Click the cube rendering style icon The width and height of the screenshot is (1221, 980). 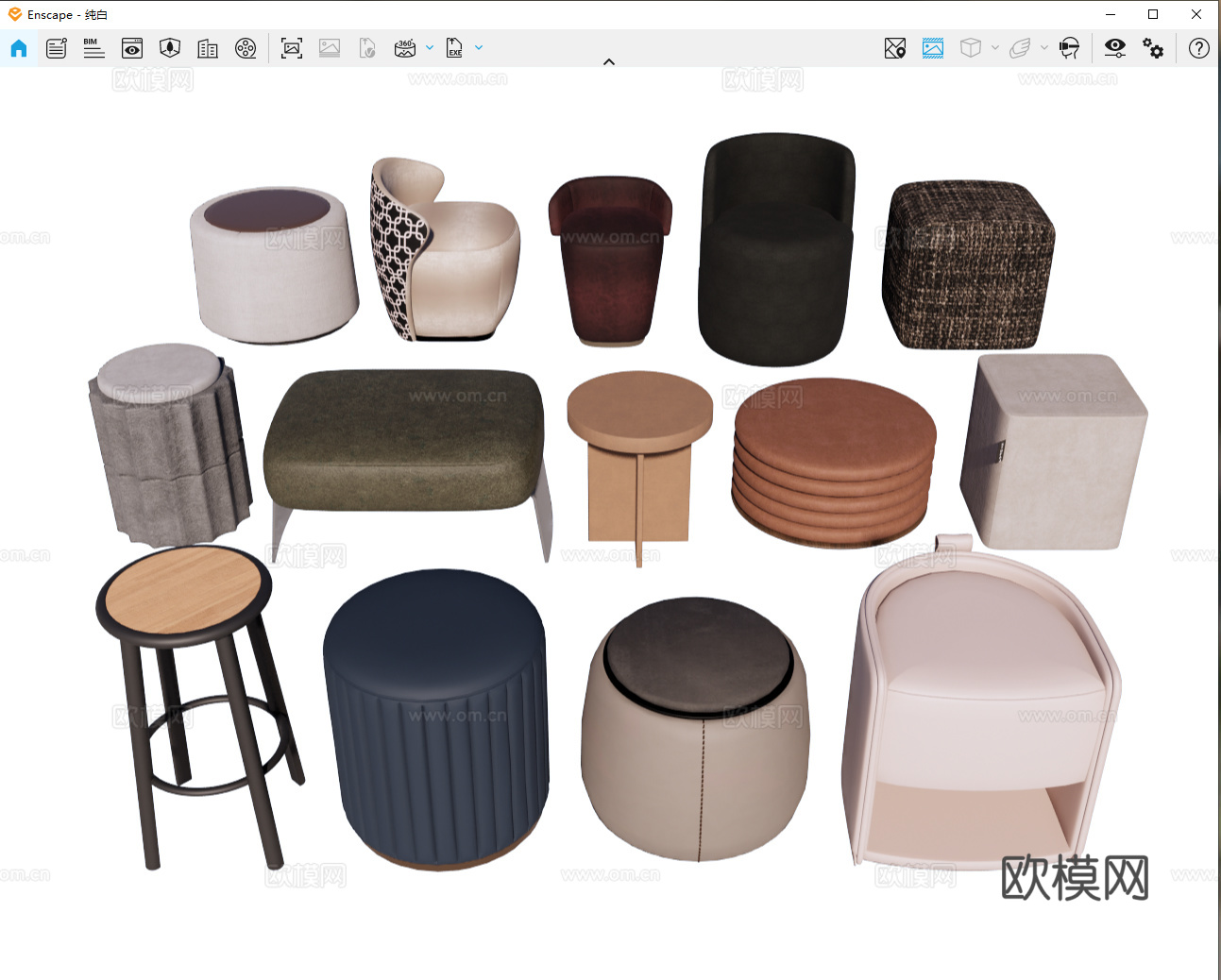point(971,48)
